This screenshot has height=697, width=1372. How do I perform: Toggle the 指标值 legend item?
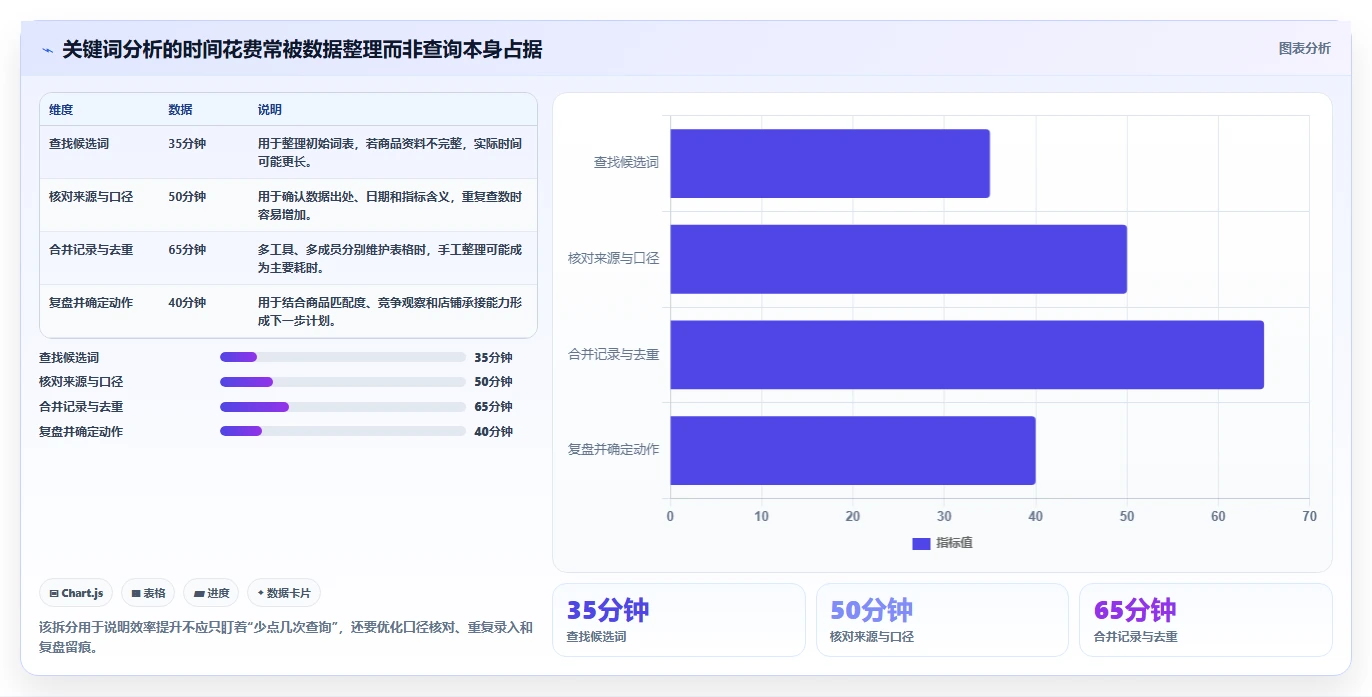pos(942,543)
